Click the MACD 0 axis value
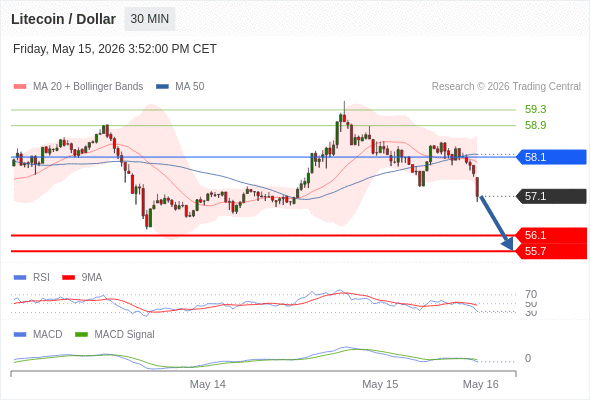 (x=528, y=358)
